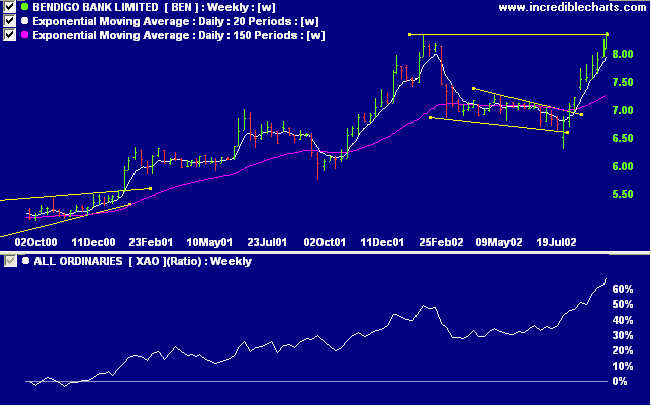
Task: Click the 6.00 price axis value
Action: pyautogui.click(x=623, y=166)
